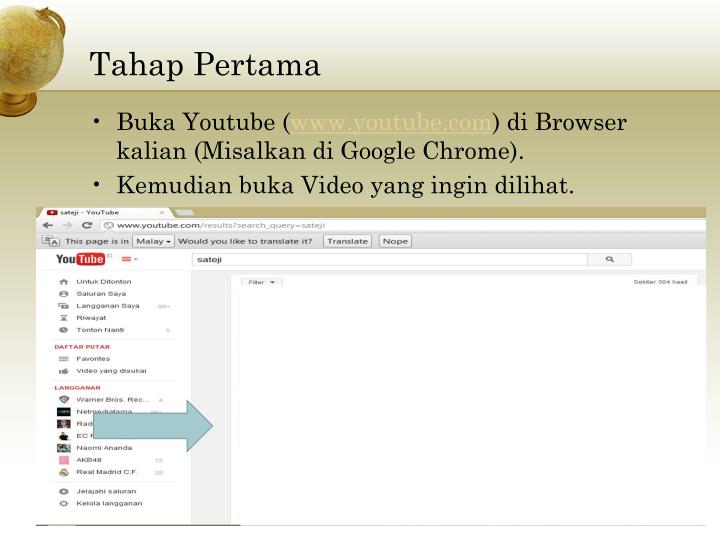Open Tonton Nanti in the sidebar
This screenshot has height=540, width=720.
pyautogui.click(x=100, y=330)
